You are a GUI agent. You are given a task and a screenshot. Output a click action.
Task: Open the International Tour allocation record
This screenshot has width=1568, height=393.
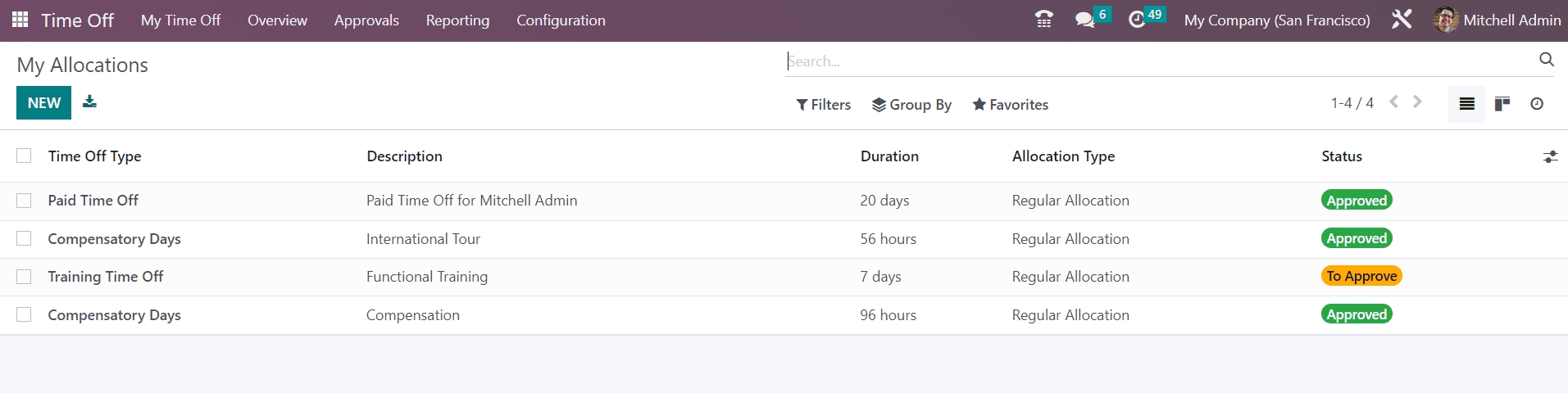(x=423, y=239)
